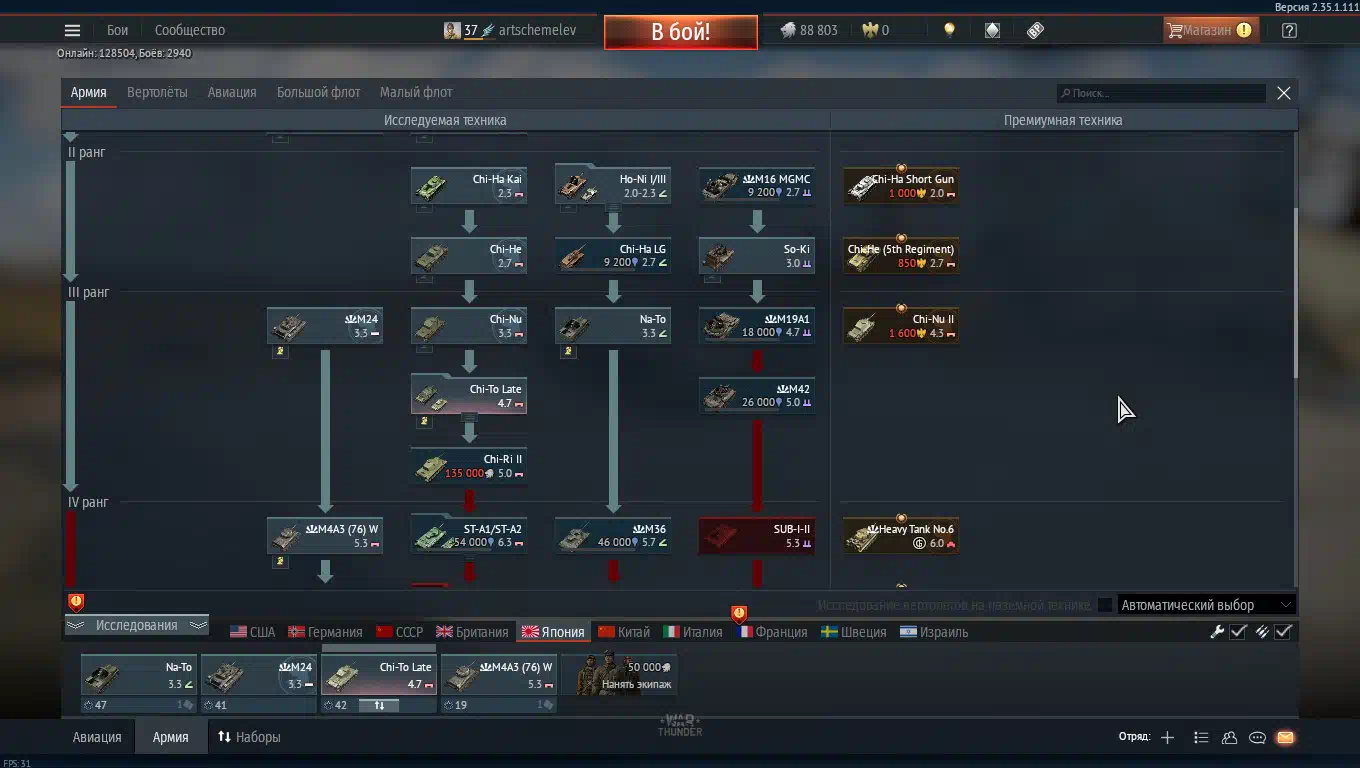Switch to the Авиация tree tab
1360x768 pixels.
click(232, 92)
